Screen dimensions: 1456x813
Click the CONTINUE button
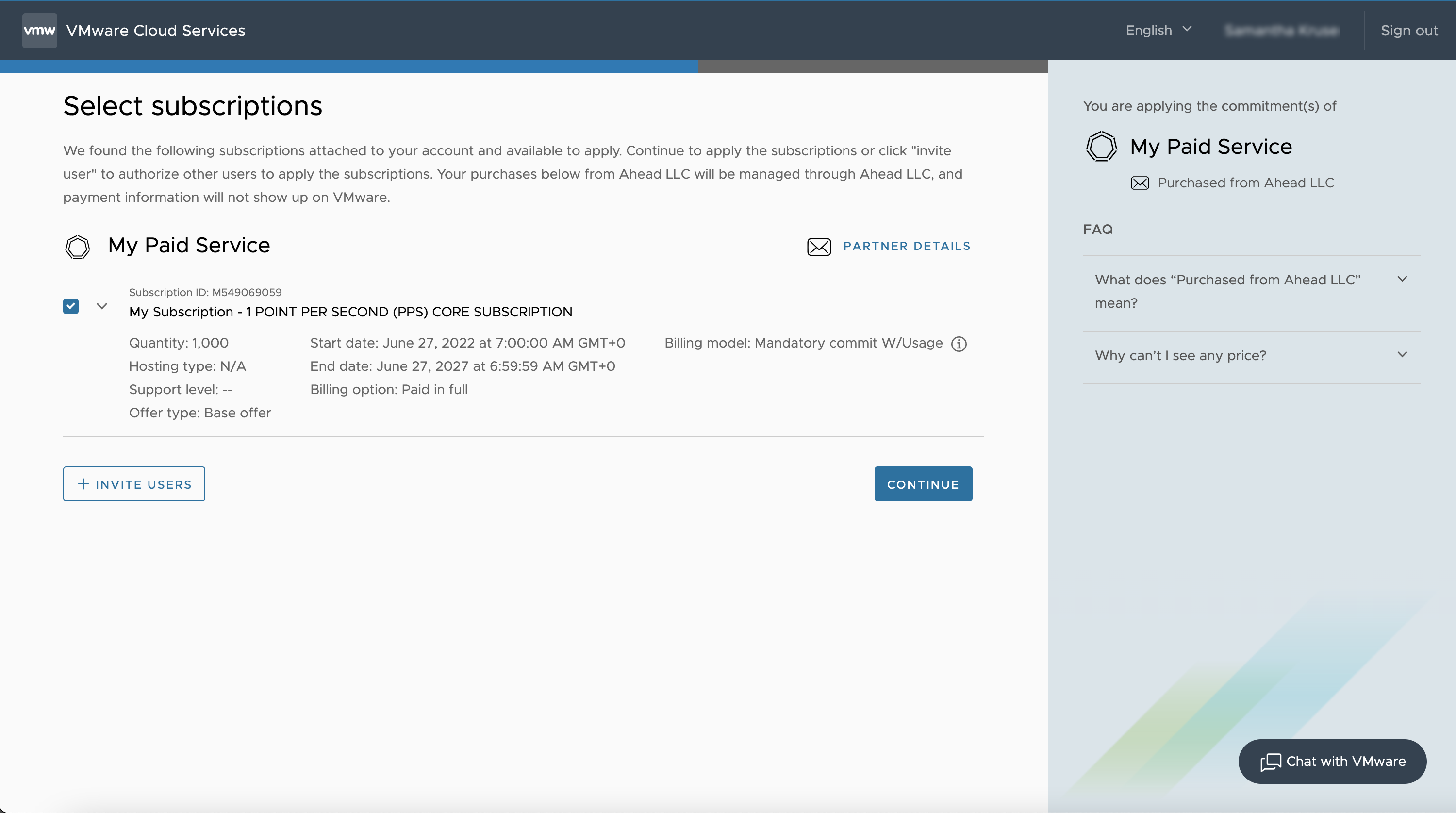tap(923, 484)
